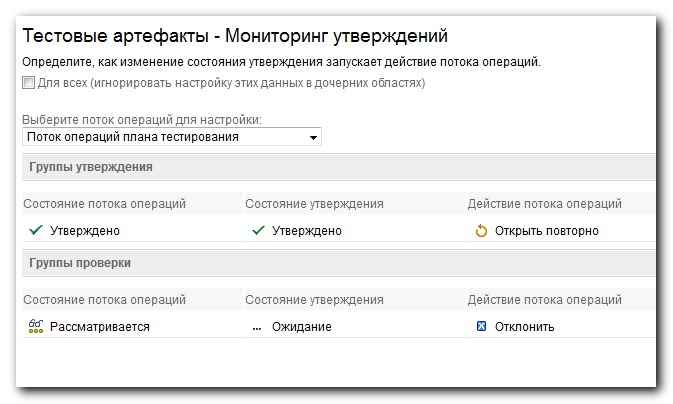Screen dimensions: 673x404
Task: Select the Отклонить workflow action
Action: pos(524,327)
